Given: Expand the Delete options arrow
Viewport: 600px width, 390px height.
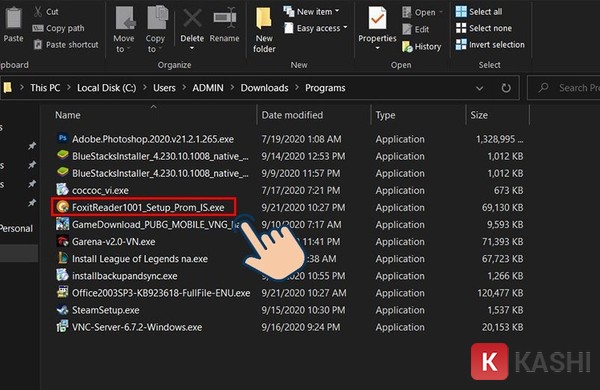Looking at the screenshot, I should pos(192,48).
